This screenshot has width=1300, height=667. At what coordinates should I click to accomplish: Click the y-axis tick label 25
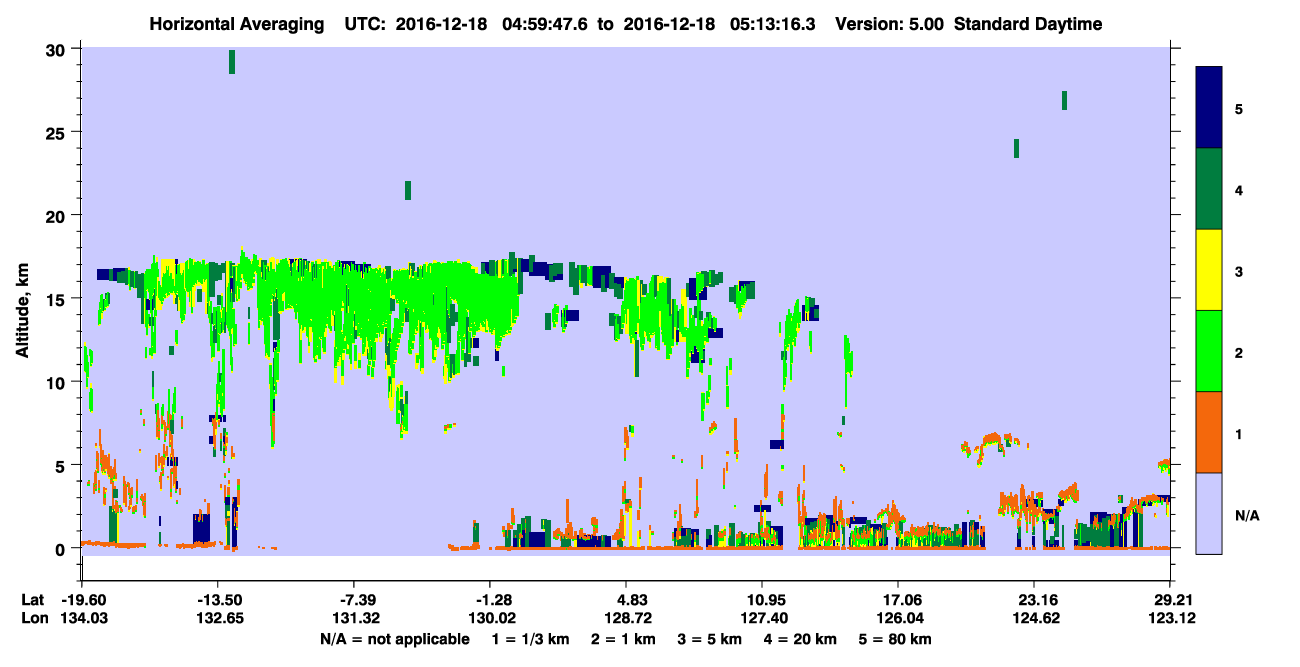[58, 133]
